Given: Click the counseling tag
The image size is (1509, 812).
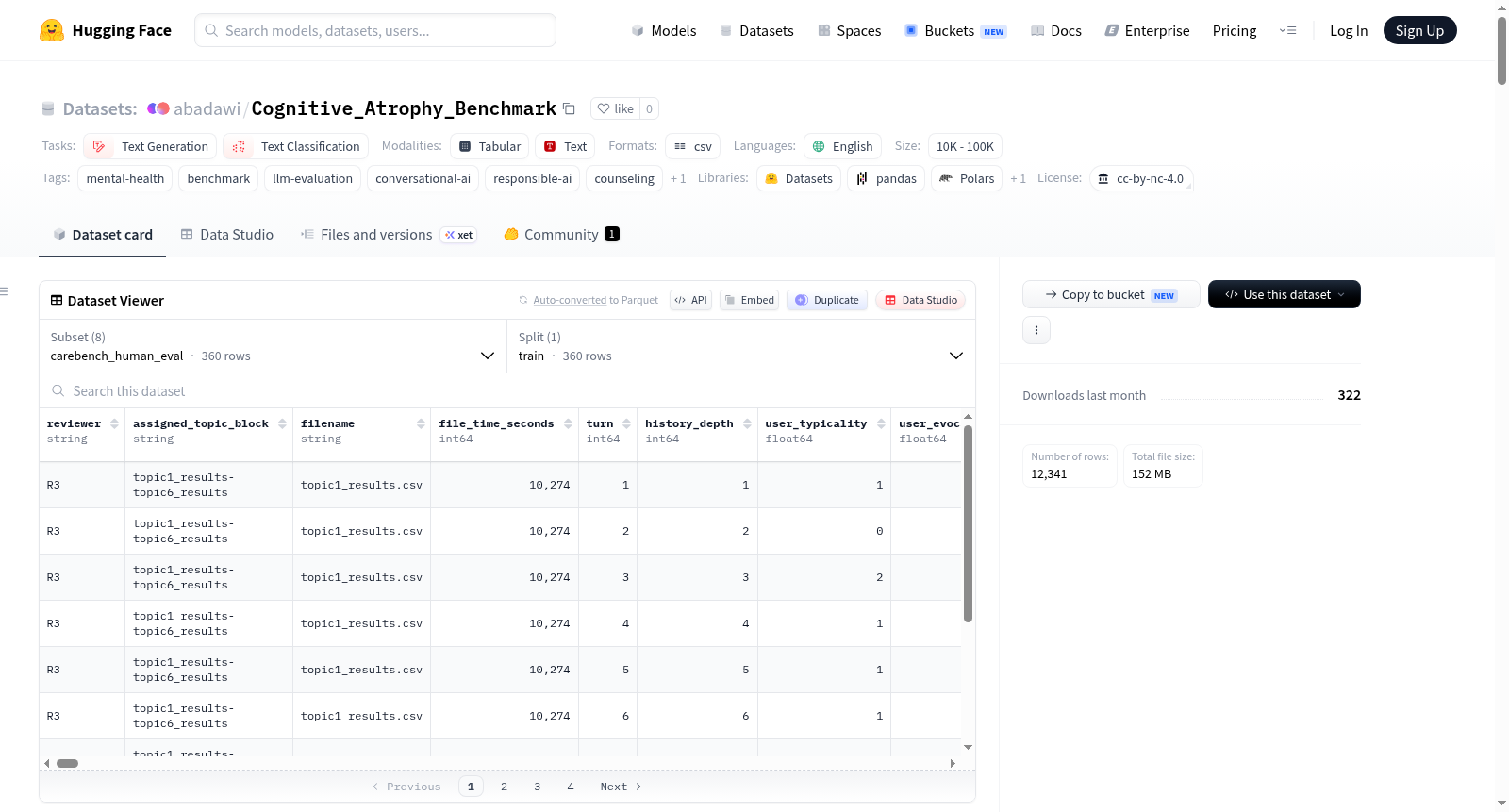Looking at the screenshot, I should coord(623,178).
